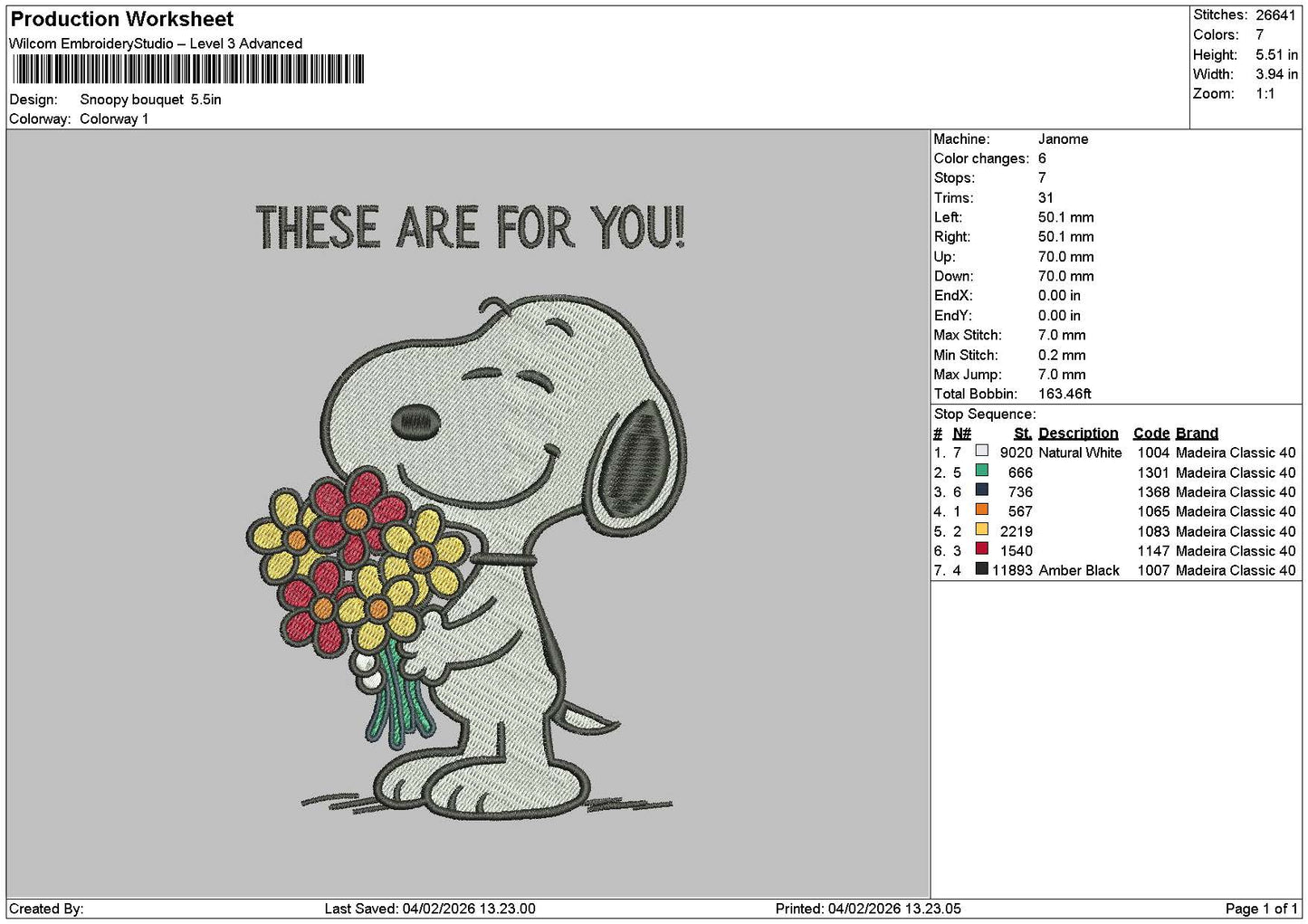Screen dimensions: 1308x924
Task: Click thread code '1368' in stop 3
Action: coord(1153,492)
